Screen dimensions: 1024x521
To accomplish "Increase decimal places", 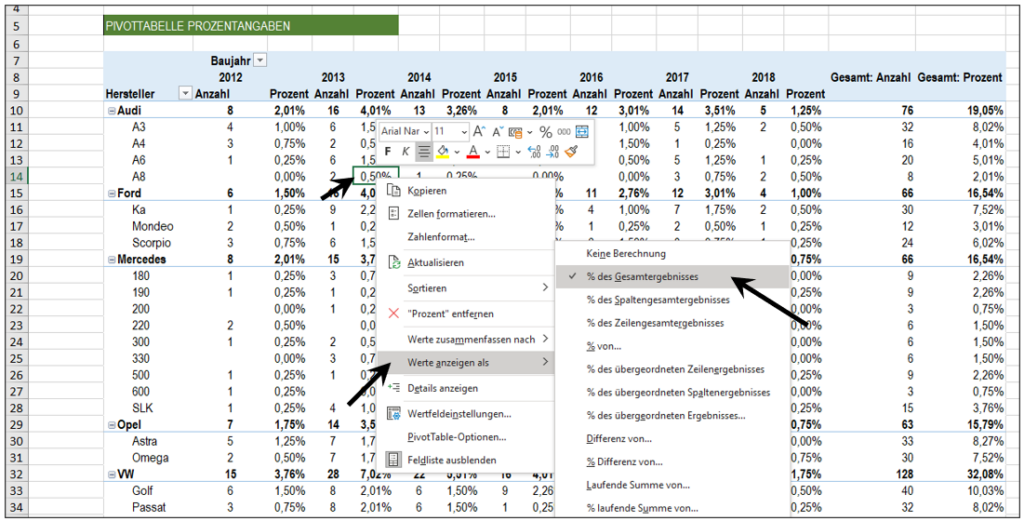I will pos(534,152).
